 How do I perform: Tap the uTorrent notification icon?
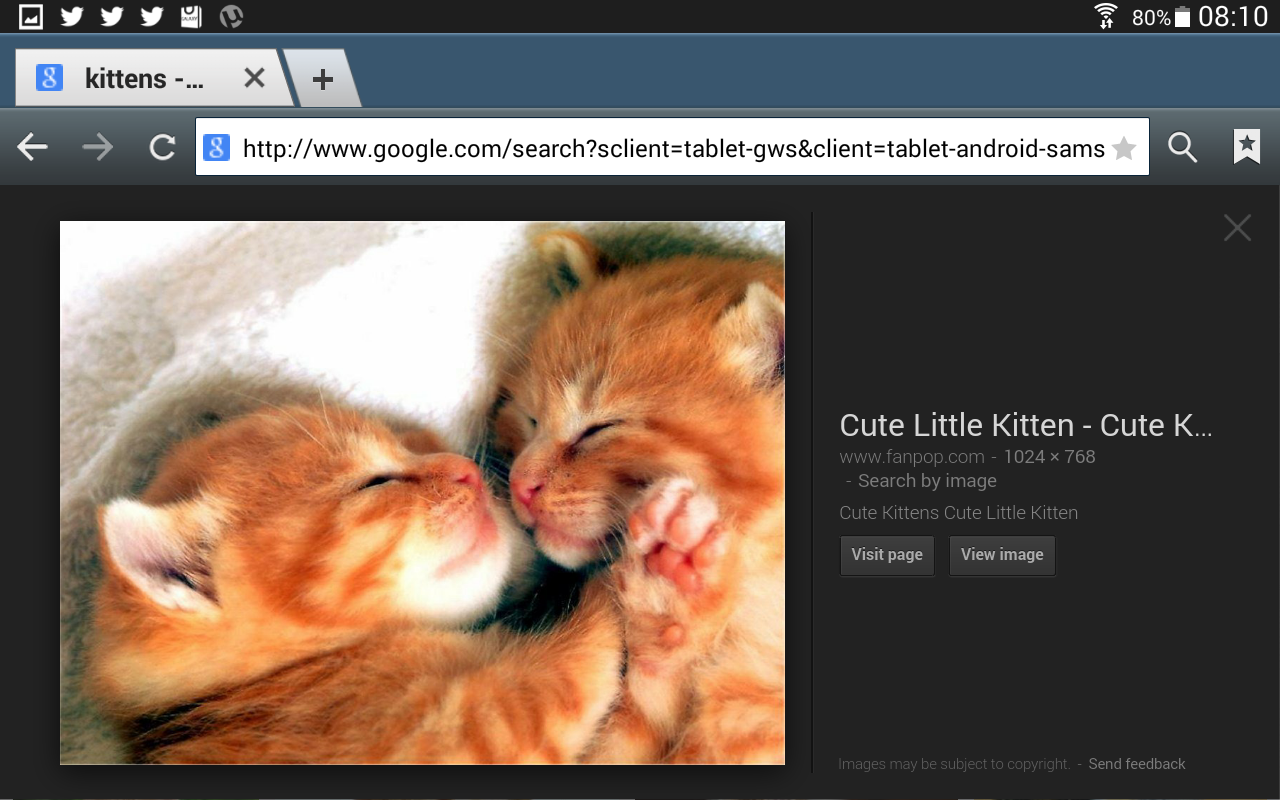[x=231, y=16]
